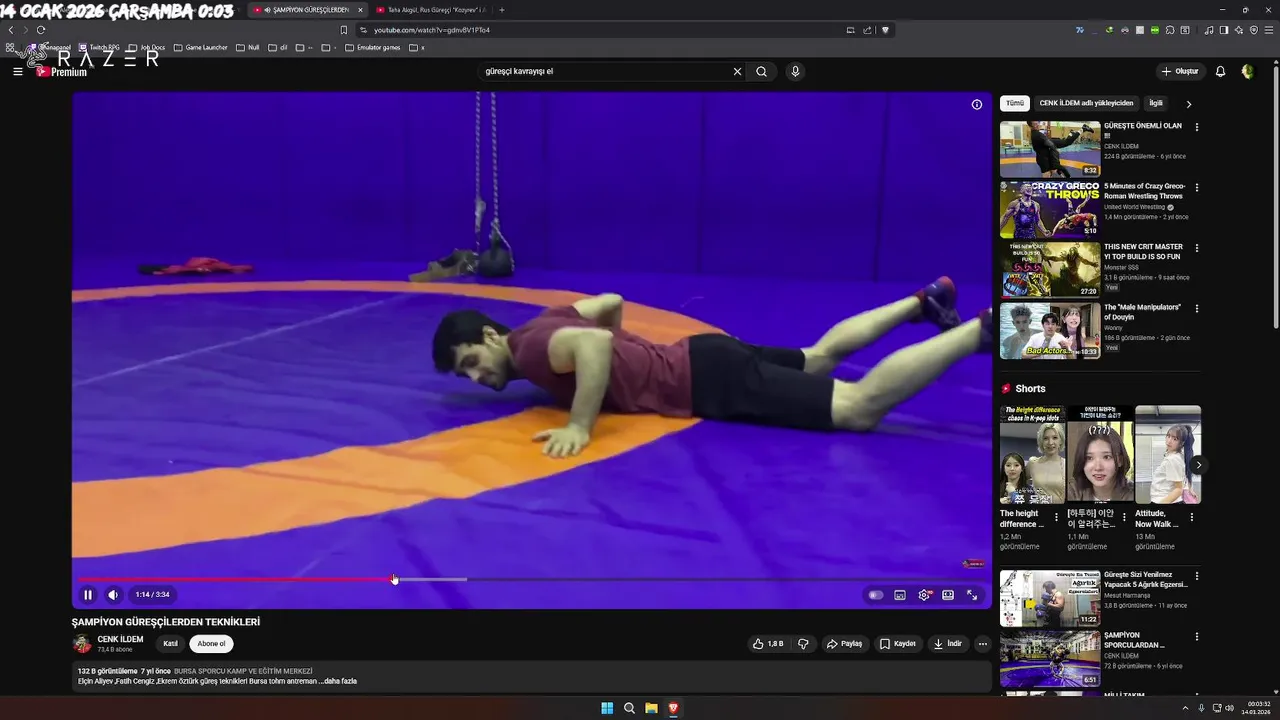Select the CENK İLDEM adlı yükleyiciden chip

1086,103
